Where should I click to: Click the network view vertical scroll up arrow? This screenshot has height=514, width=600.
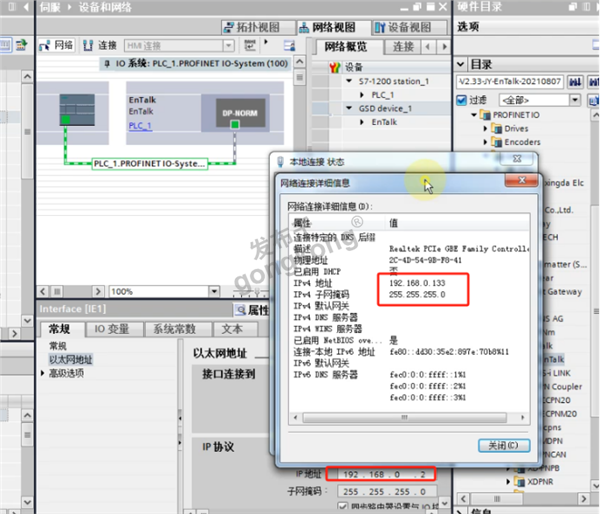[300, 62]
